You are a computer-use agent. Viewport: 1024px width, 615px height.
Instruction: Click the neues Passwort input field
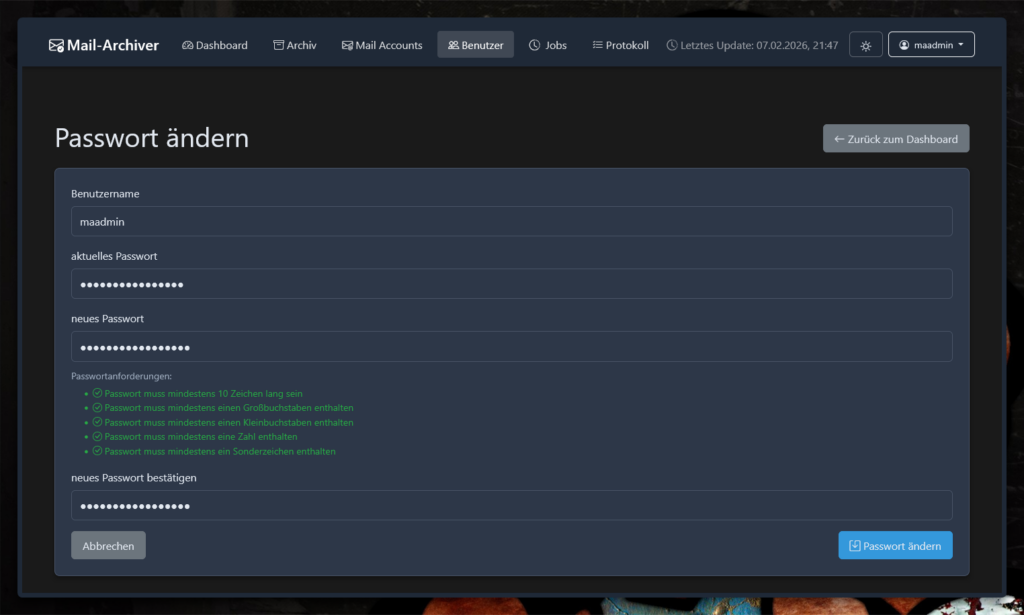point(511,347)
